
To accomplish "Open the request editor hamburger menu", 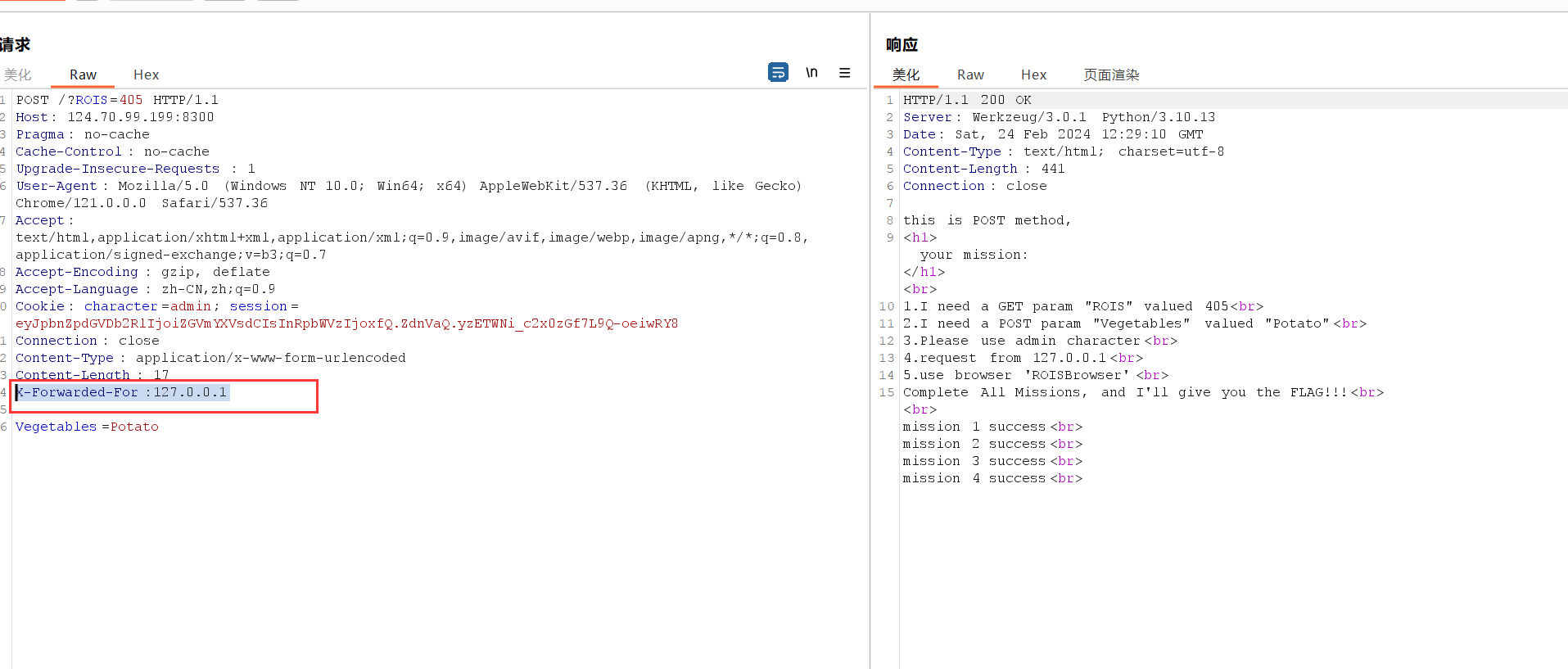I will (844, 73).
